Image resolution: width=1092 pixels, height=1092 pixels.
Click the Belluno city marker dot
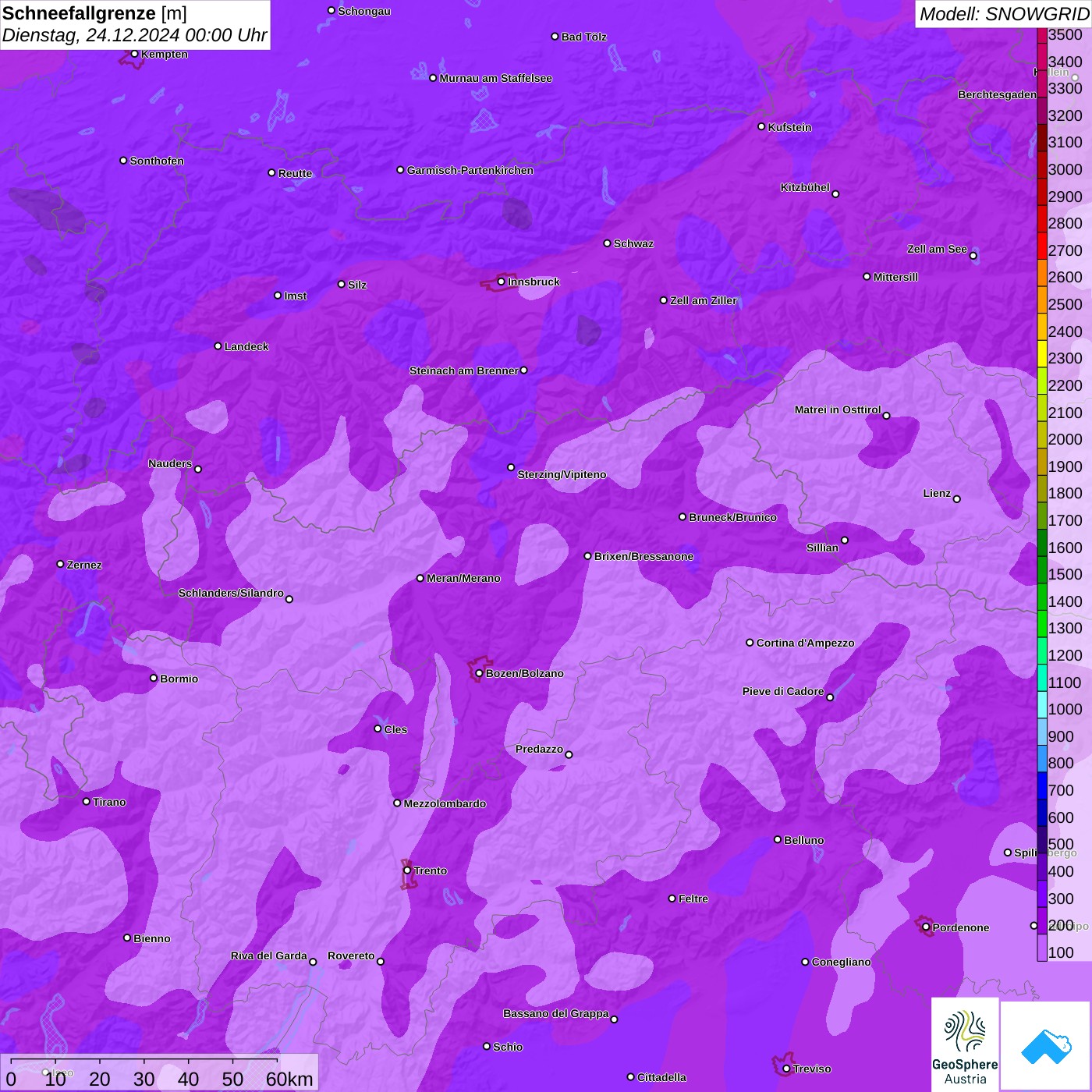778,839
